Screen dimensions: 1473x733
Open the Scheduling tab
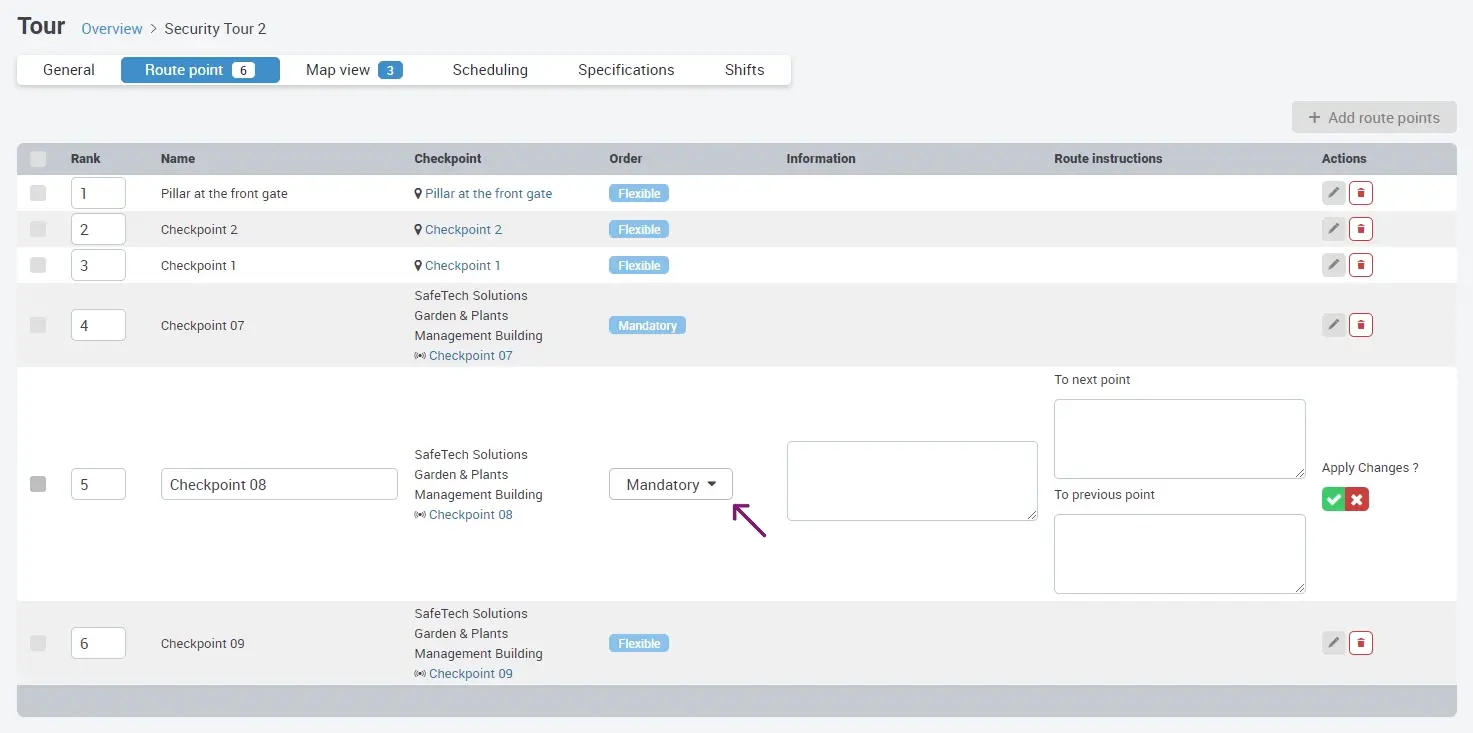(x=490, y=69)
